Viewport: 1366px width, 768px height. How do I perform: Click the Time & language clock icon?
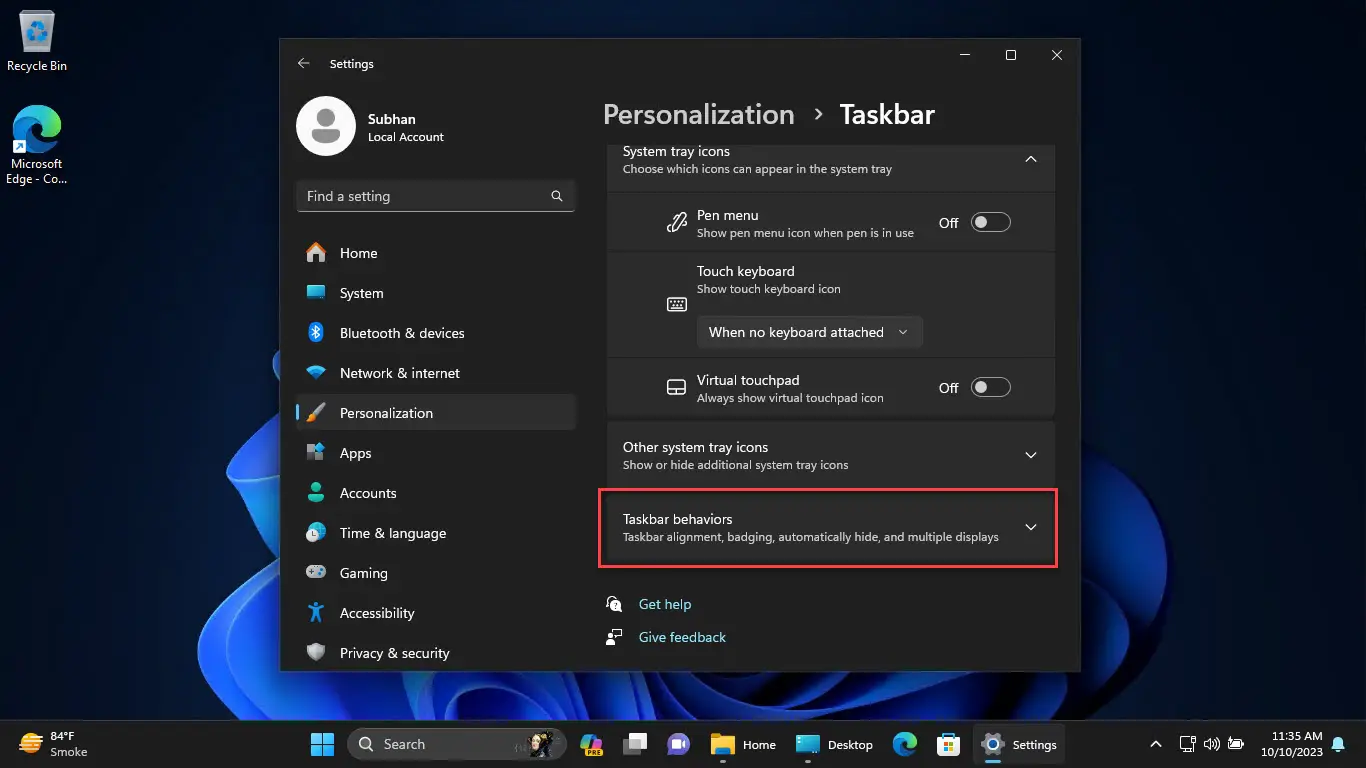(316, 533)
